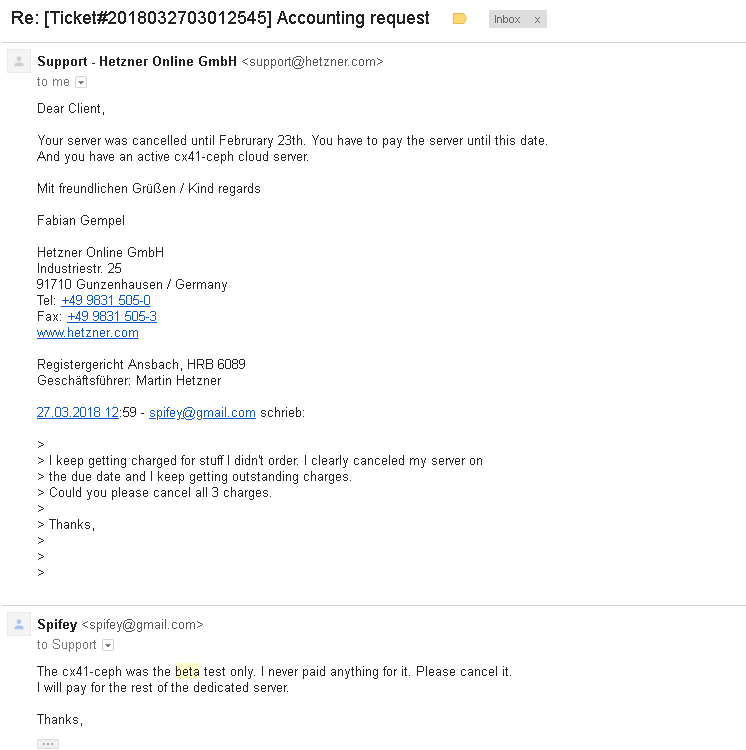Click the 'to Support' recipient text
746x750 pixels.
point(66,645)
